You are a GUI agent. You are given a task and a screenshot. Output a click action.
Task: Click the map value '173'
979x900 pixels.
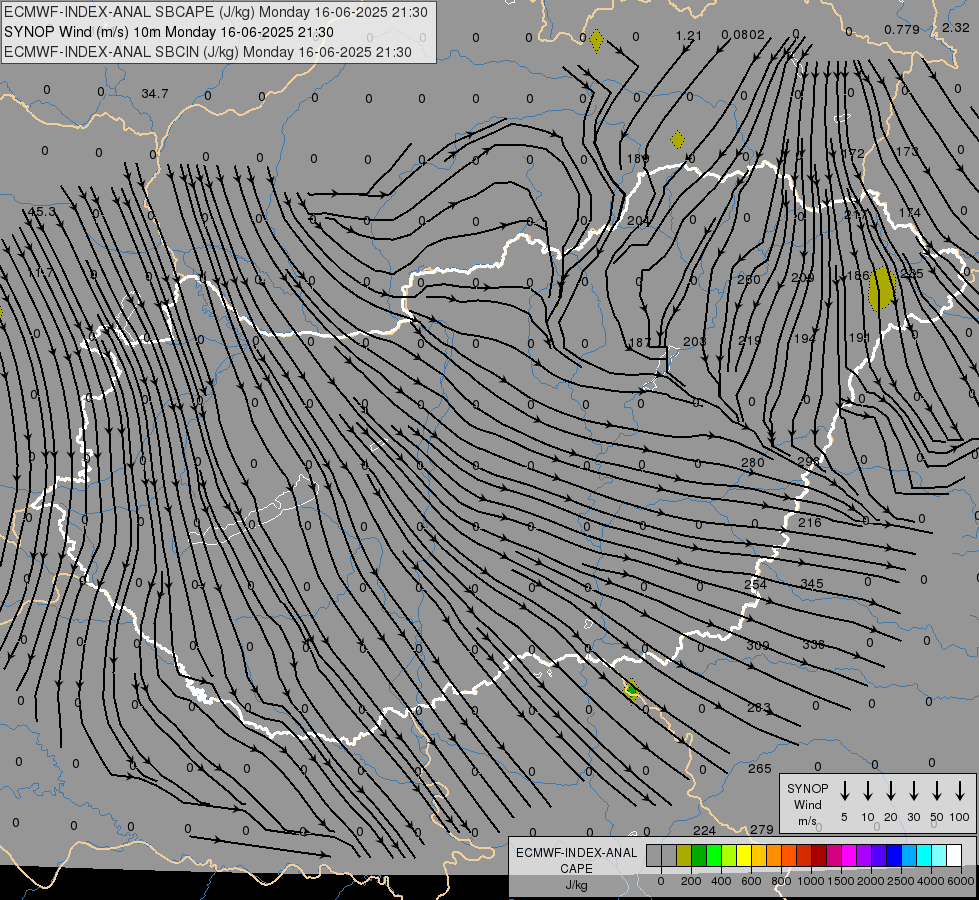point(907,151)
